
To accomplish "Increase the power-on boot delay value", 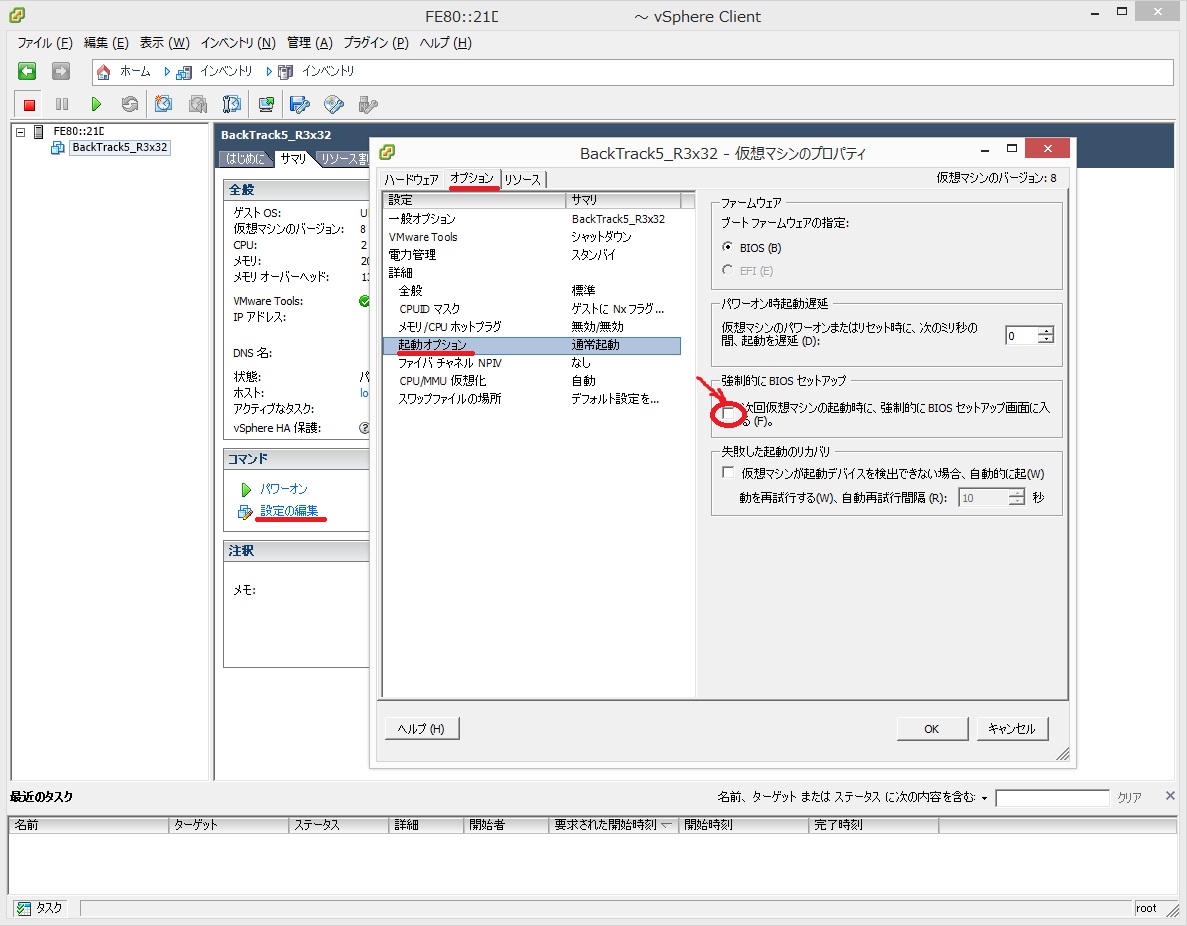I will point(1045,331).
